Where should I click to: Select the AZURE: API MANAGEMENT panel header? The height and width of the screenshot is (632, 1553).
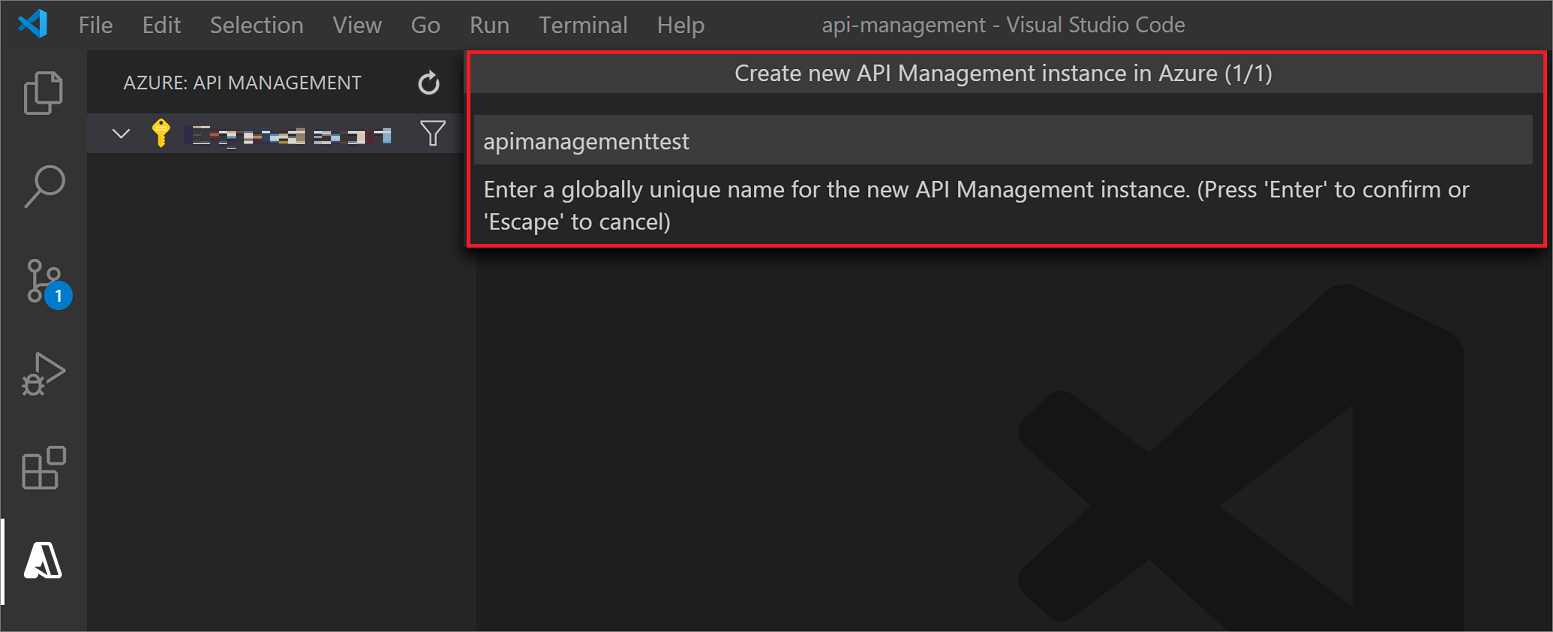(242, 82)
